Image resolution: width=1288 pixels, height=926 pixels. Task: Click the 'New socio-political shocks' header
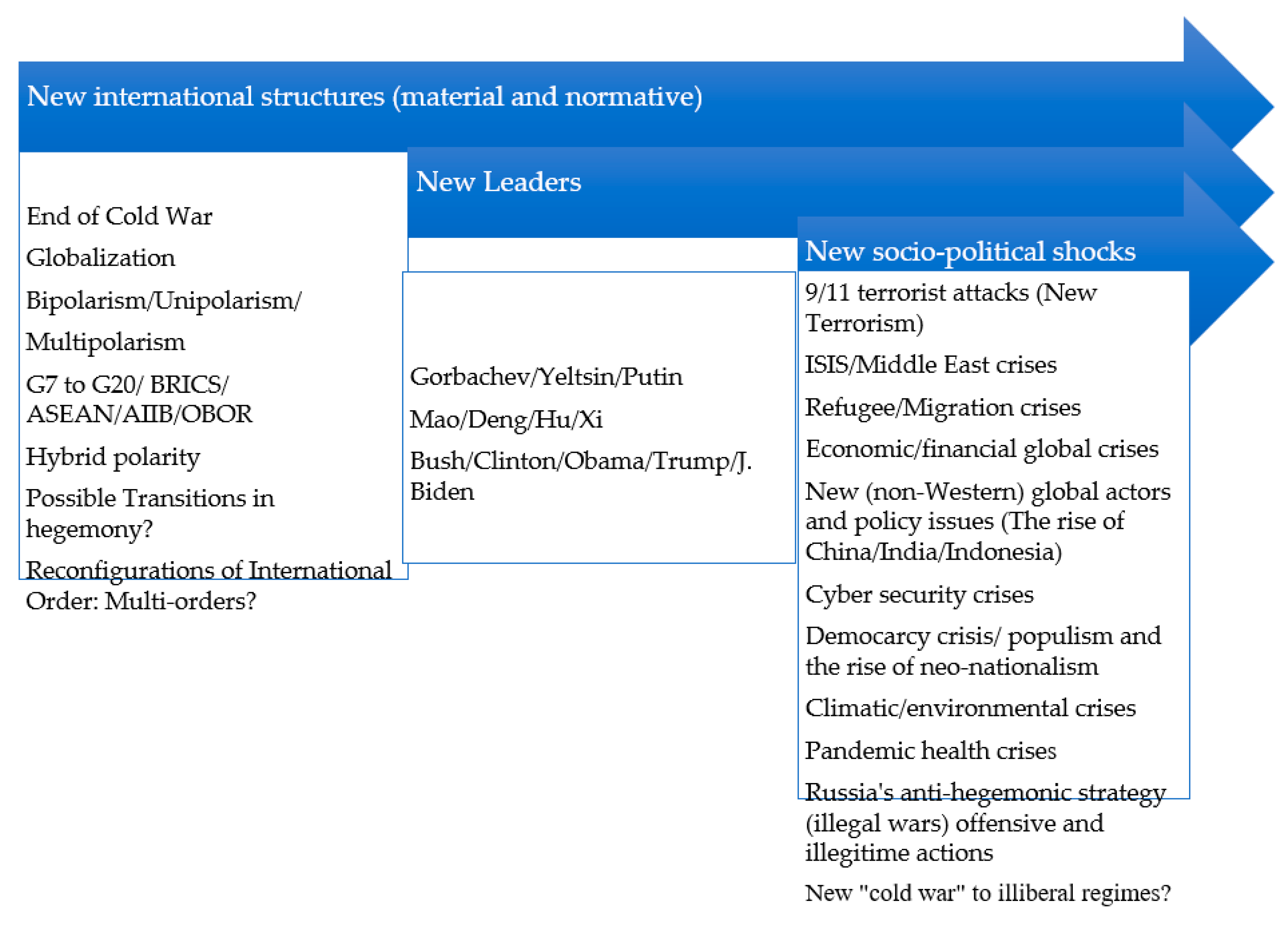click(x=970, y=252)
